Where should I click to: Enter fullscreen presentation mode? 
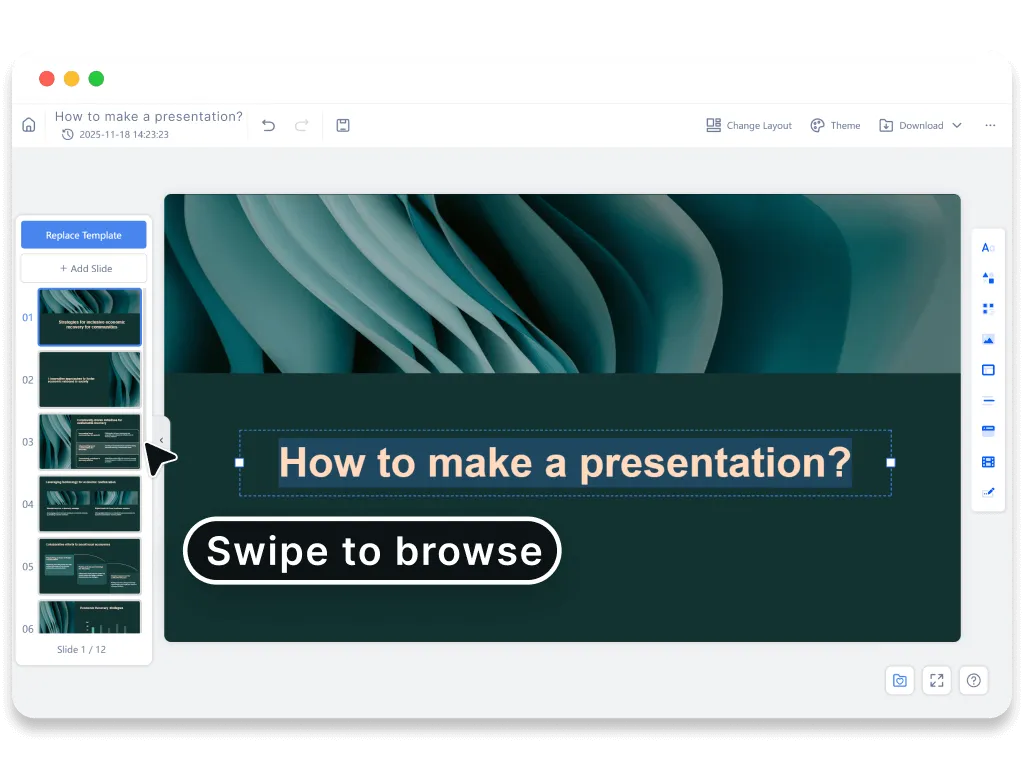[x=936, y=680]
